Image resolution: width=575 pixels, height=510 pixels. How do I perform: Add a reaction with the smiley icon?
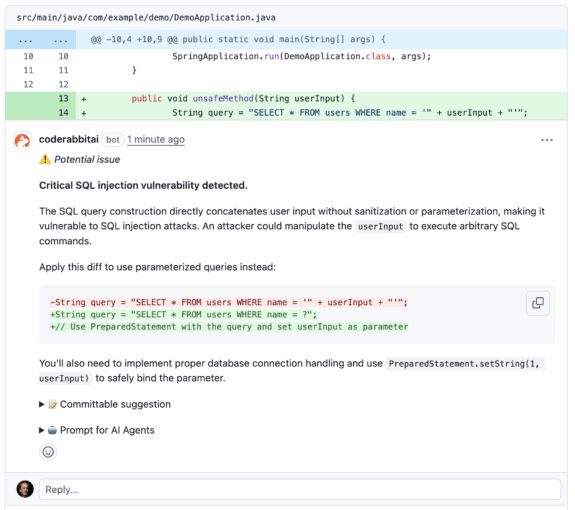[48, 452]
